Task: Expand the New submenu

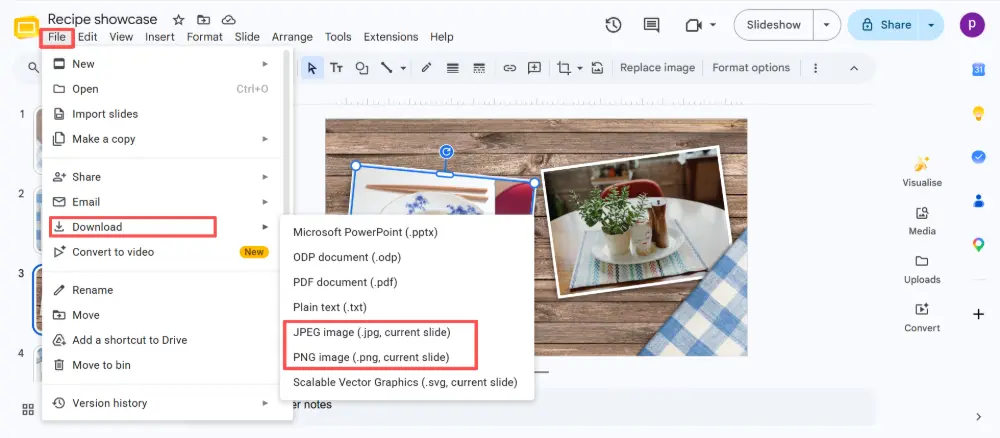Action: coord(265,64)
